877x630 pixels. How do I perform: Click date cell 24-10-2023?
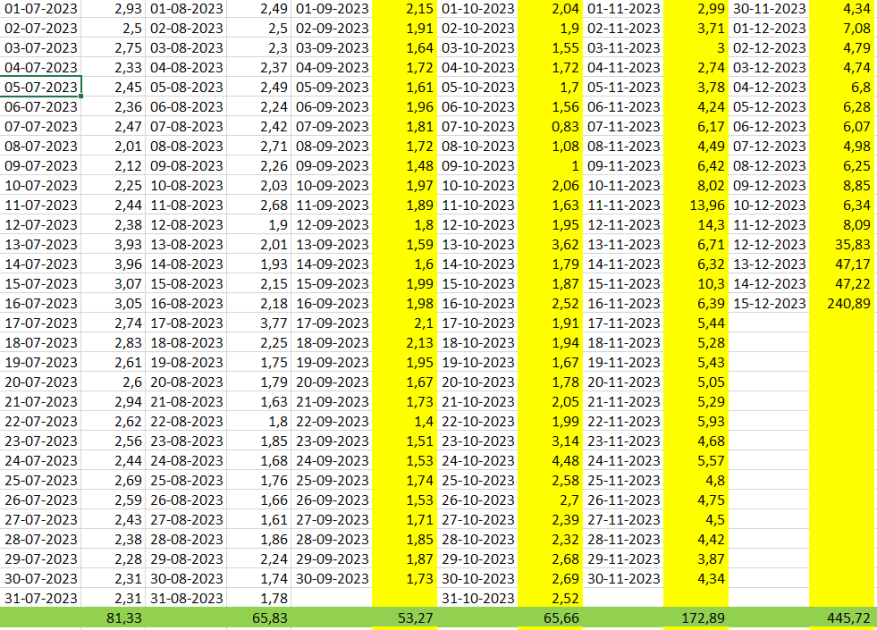pyautogui.click(x=478, y=461)
